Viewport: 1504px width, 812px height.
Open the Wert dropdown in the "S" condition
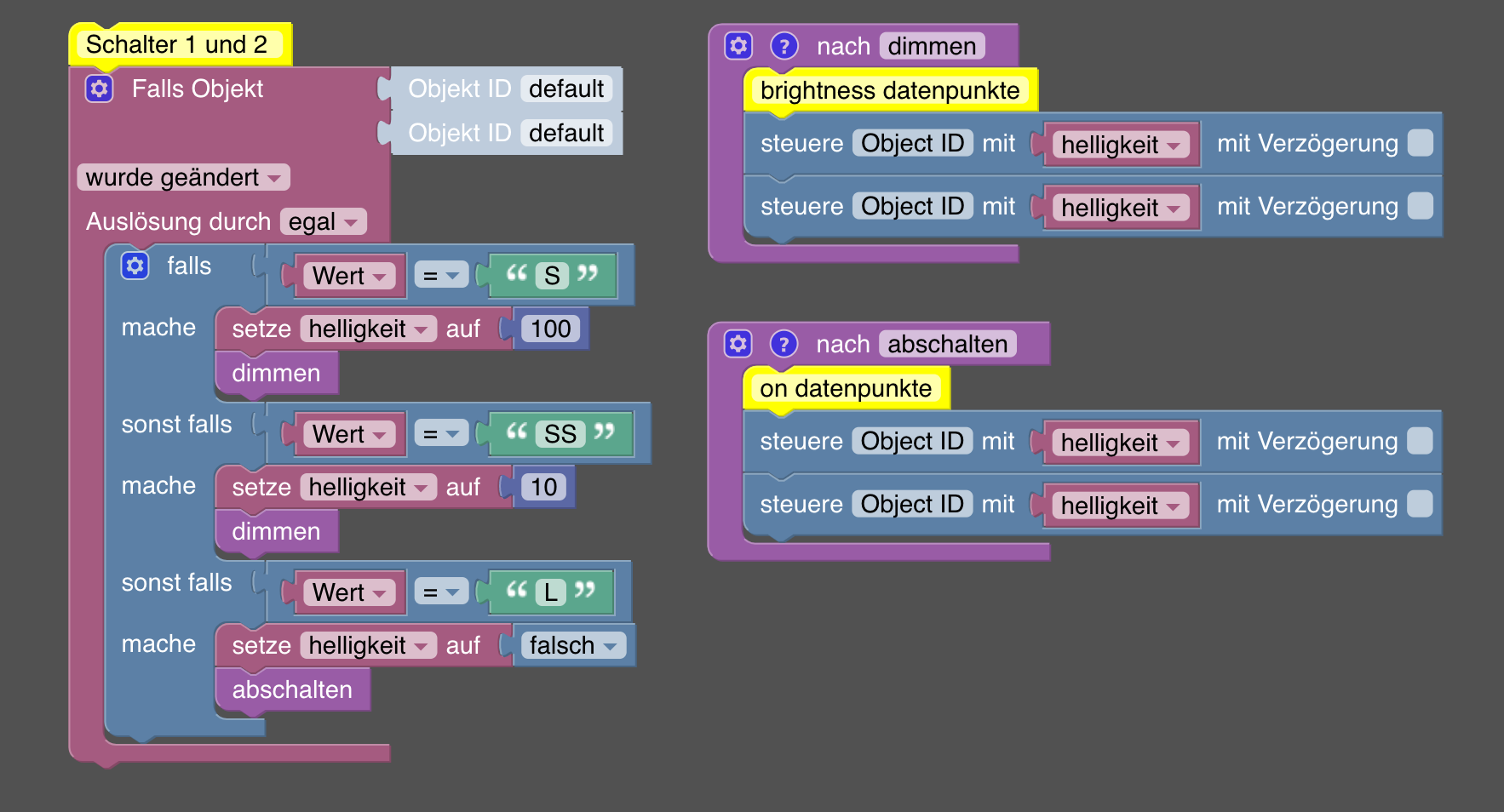pyautogui.click(x=349, y=276)
